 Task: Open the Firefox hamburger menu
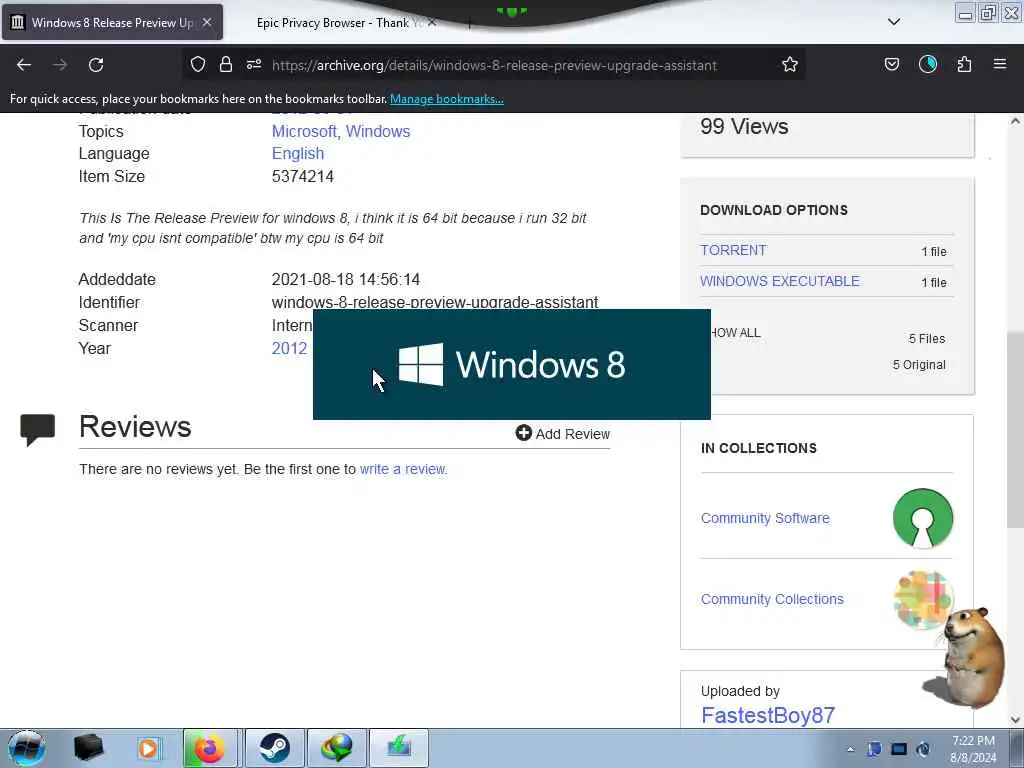(x=1000, y=64)
